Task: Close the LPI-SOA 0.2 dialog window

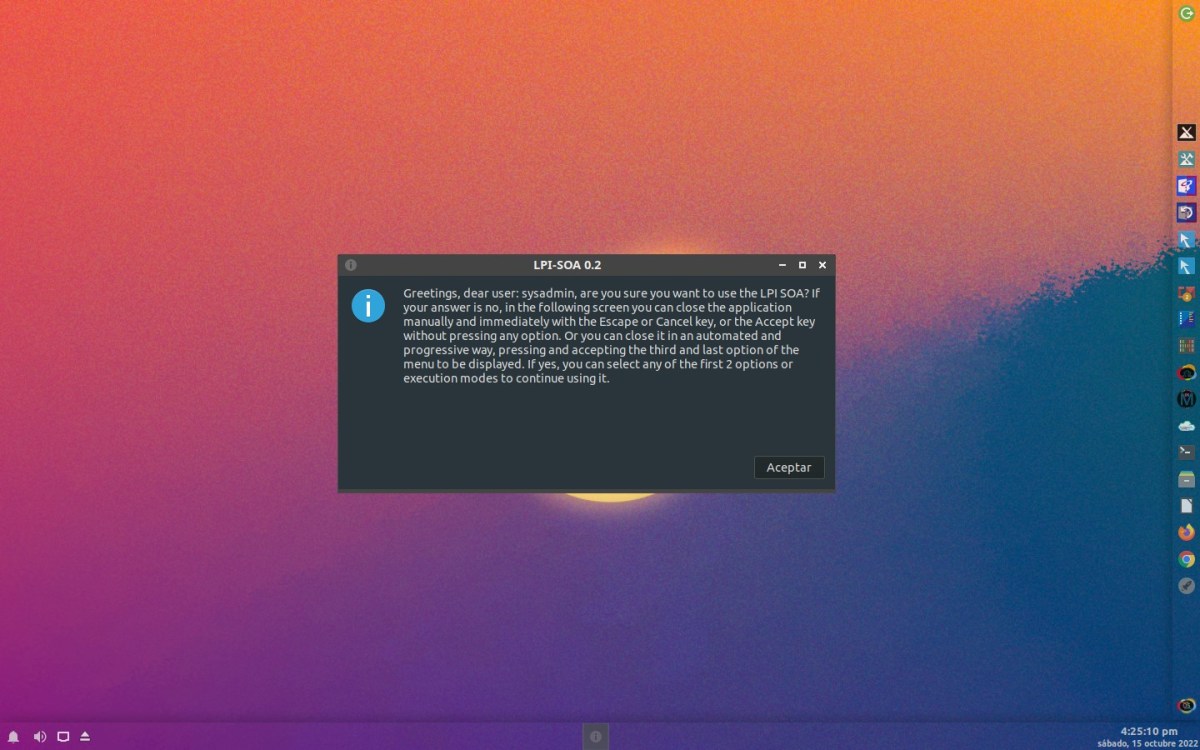Action: coord(822,265)
